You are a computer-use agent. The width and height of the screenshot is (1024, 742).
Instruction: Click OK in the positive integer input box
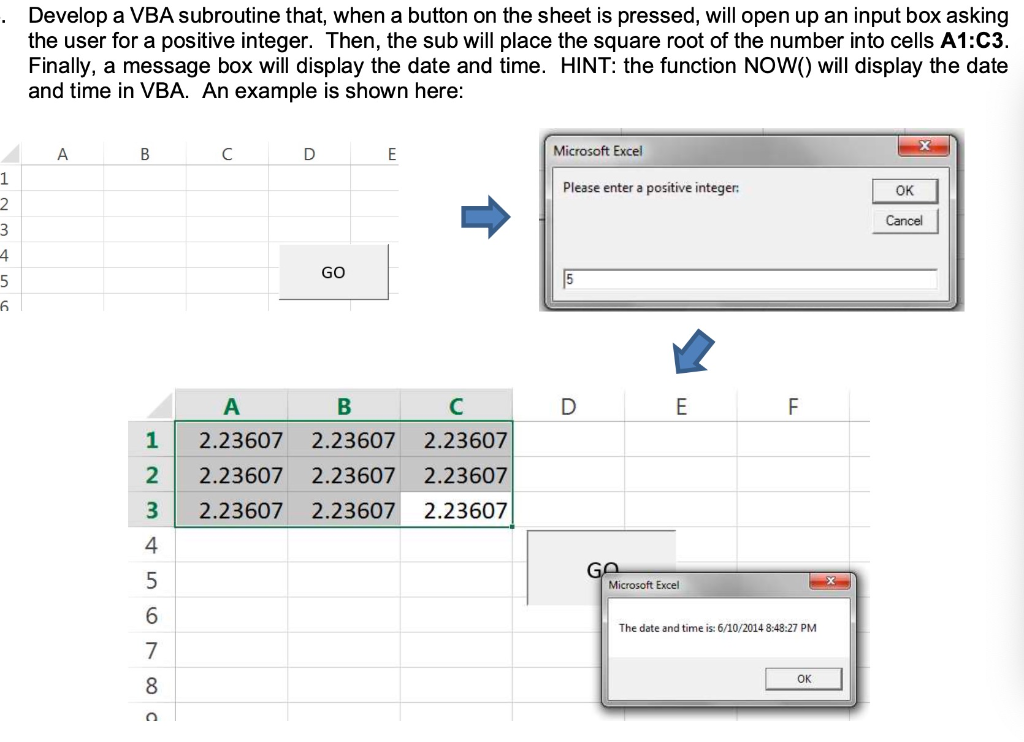point(905,190)
